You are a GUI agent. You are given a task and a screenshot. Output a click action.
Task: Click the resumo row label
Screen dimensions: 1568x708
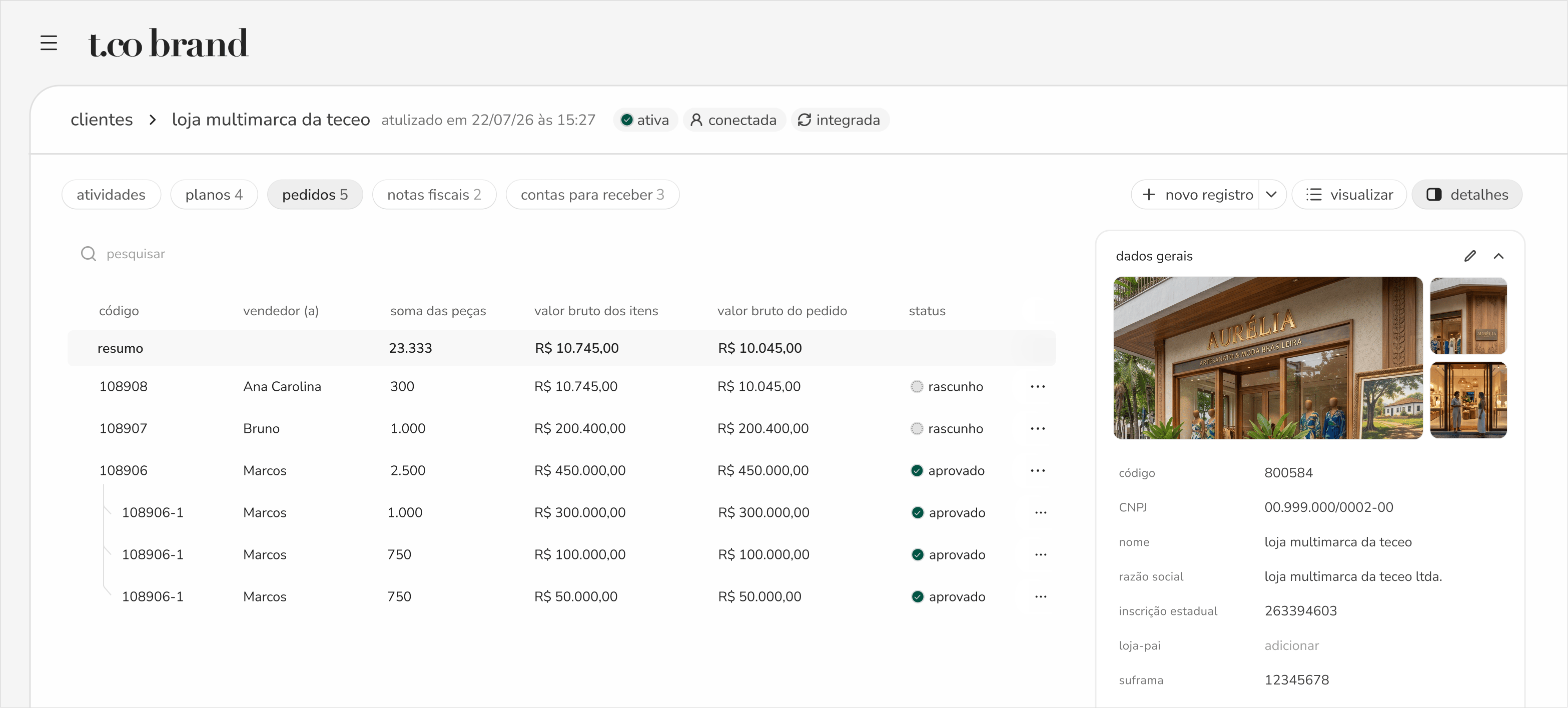(x=120, y=349)
